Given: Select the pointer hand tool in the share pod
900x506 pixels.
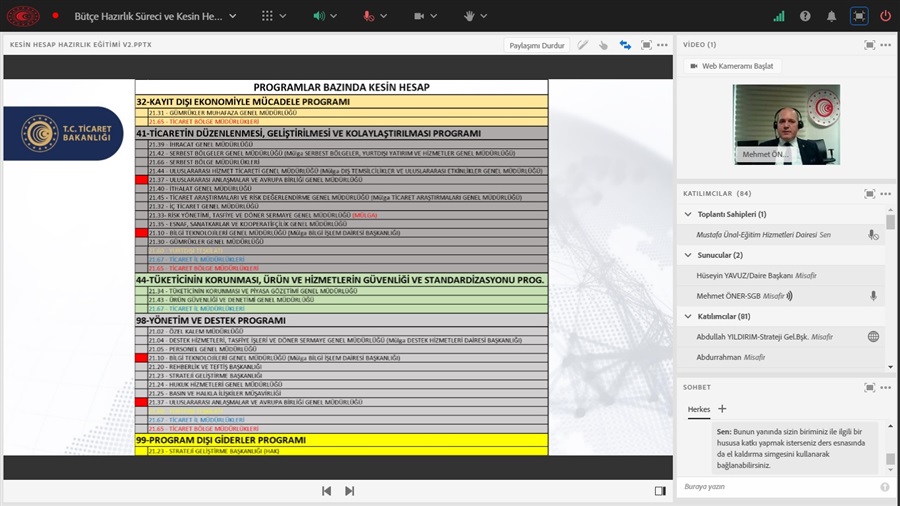Looking at the screenshot, I should pos(603,45).
